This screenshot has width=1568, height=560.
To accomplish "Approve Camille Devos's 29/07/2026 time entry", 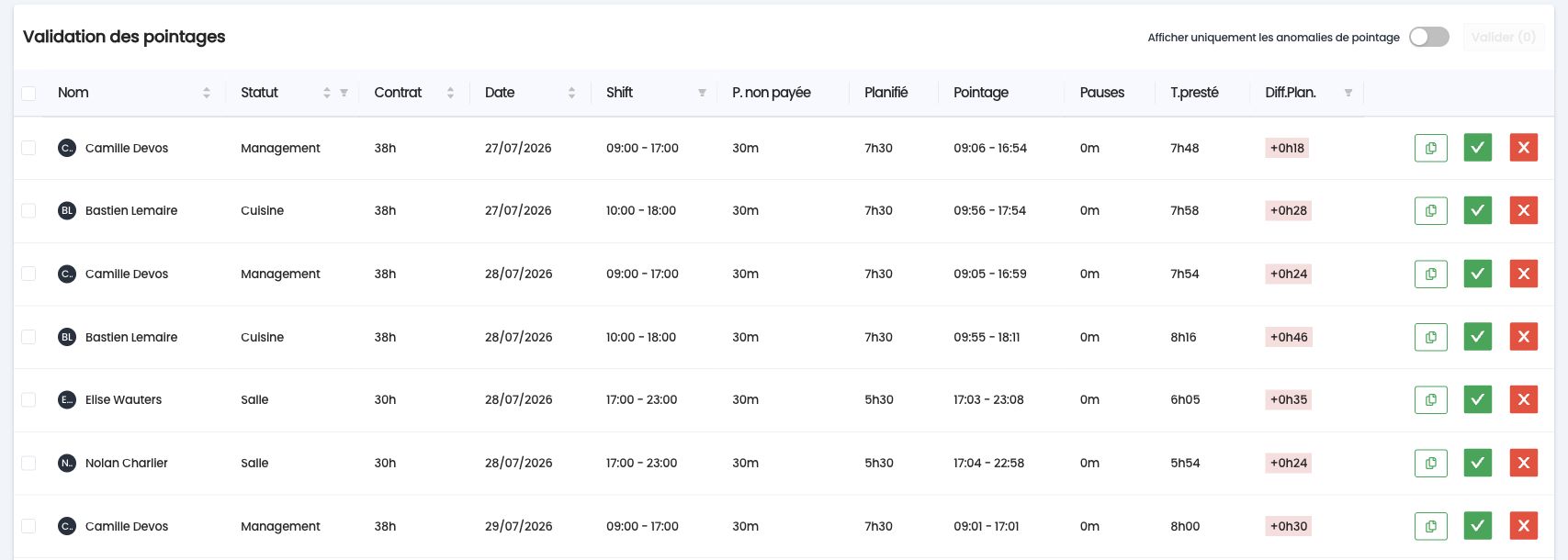I will click(1477, 526).
